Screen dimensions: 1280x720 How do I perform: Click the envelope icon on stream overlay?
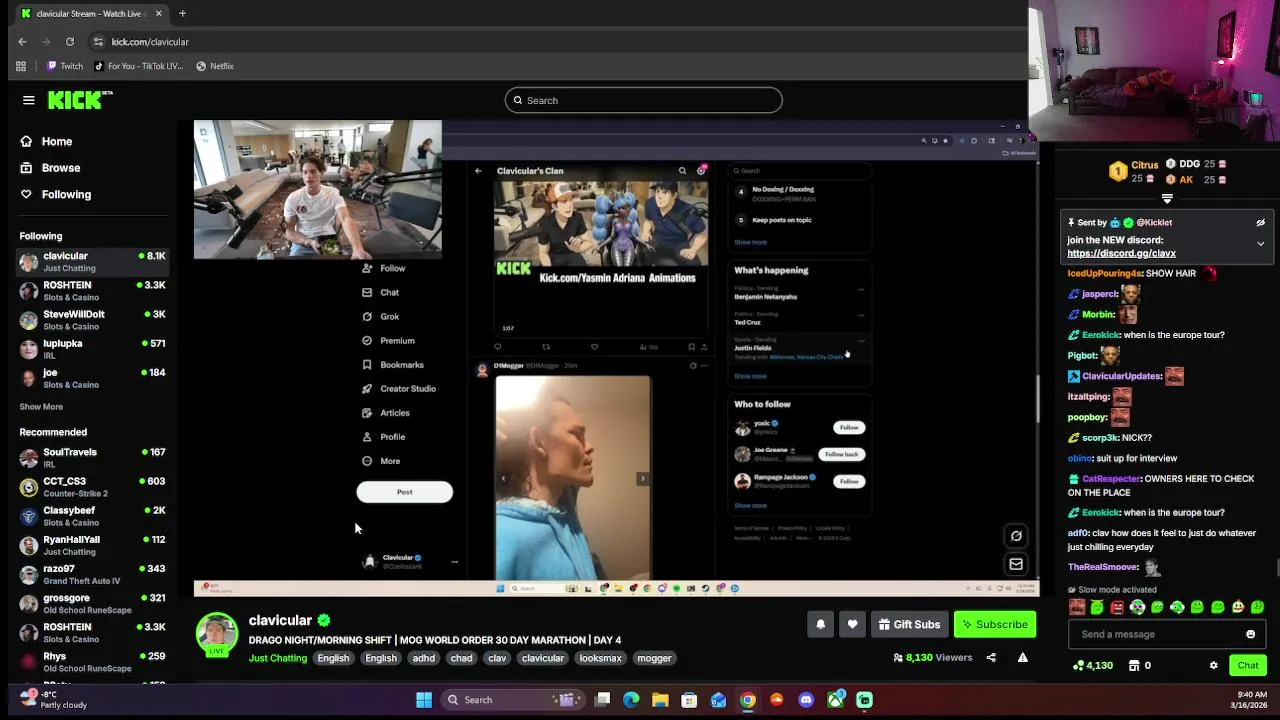[1016, 564]
